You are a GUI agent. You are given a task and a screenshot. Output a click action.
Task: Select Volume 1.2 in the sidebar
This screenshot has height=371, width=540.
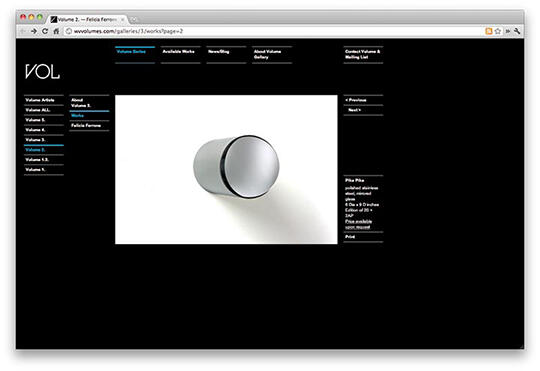click(37, 160)
